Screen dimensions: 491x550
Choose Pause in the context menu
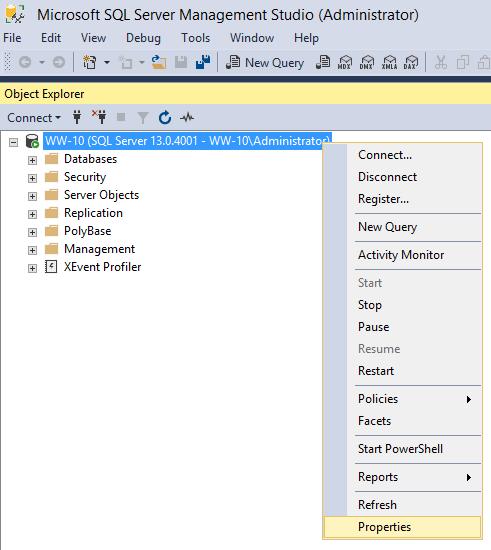(402, 327)
